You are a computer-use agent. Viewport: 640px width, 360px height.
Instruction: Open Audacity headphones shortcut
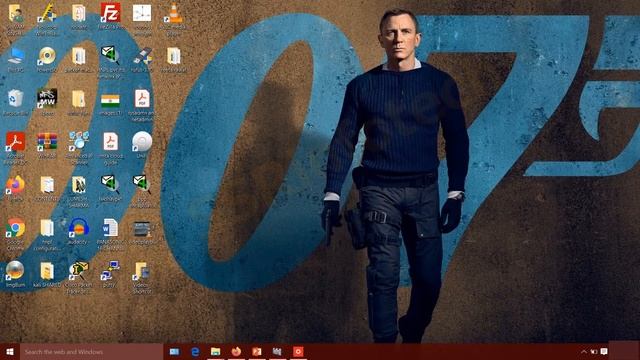pos(79,231)
